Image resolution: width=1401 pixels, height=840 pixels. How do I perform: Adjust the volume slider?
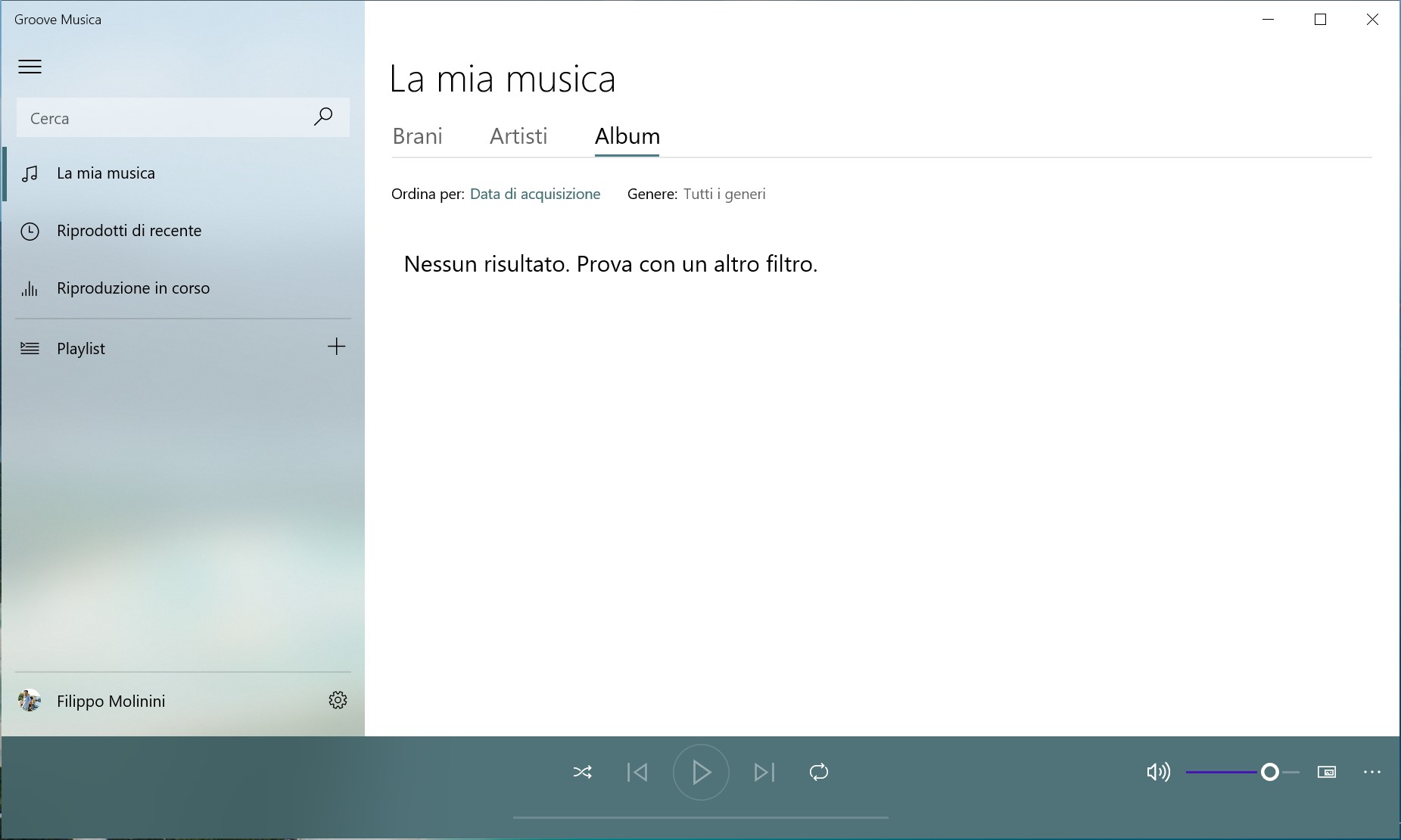(1243, 772)
